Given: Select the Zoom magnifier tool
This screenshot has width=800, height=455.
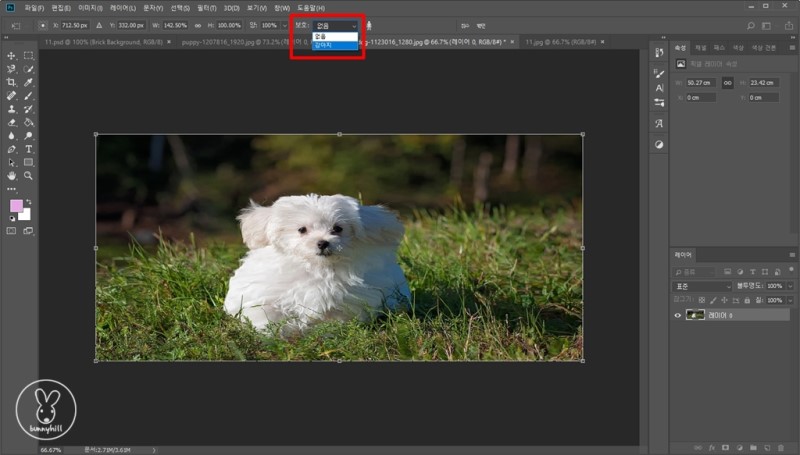Looking at the screenshot, I should click(29, 175).
